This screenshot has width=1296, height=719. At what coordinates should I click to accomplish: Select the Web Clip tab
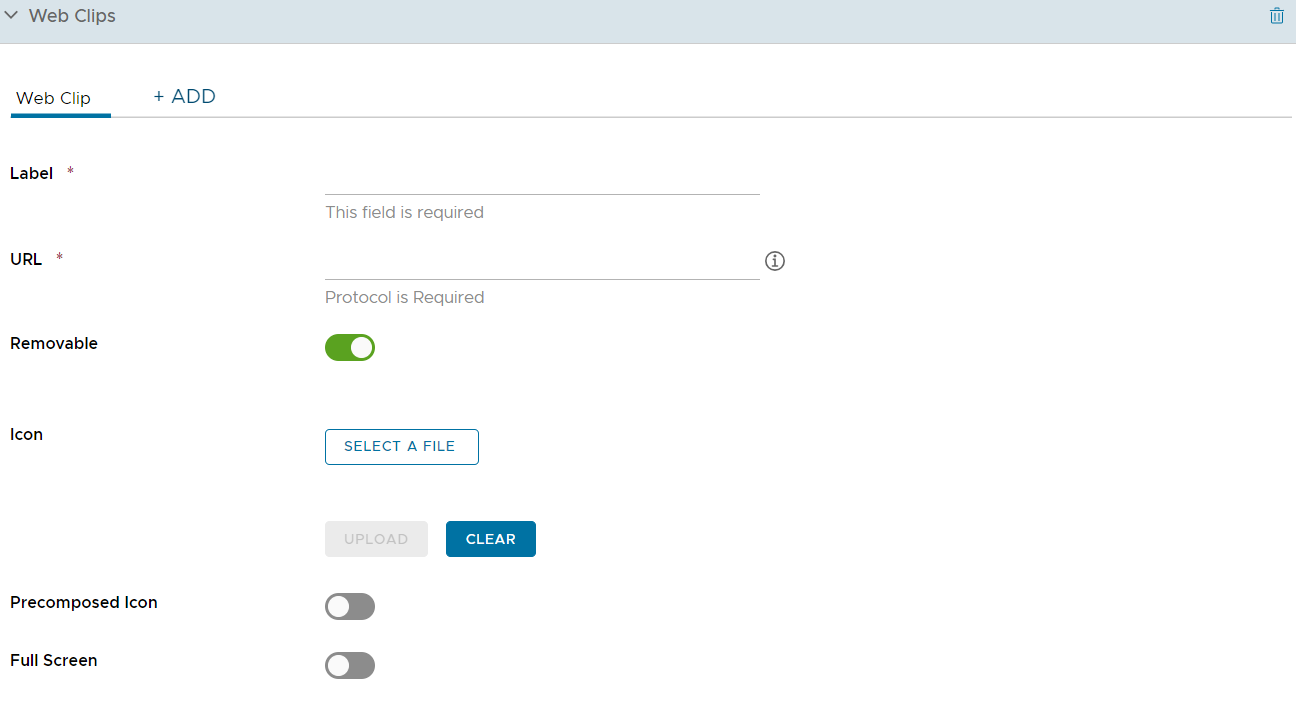click(x=54, y=98)
